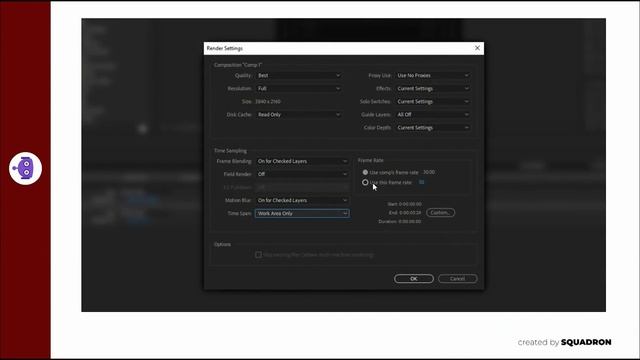Cancel the Render Settings dialog
The image size is (640, 360).
[458, 279]
